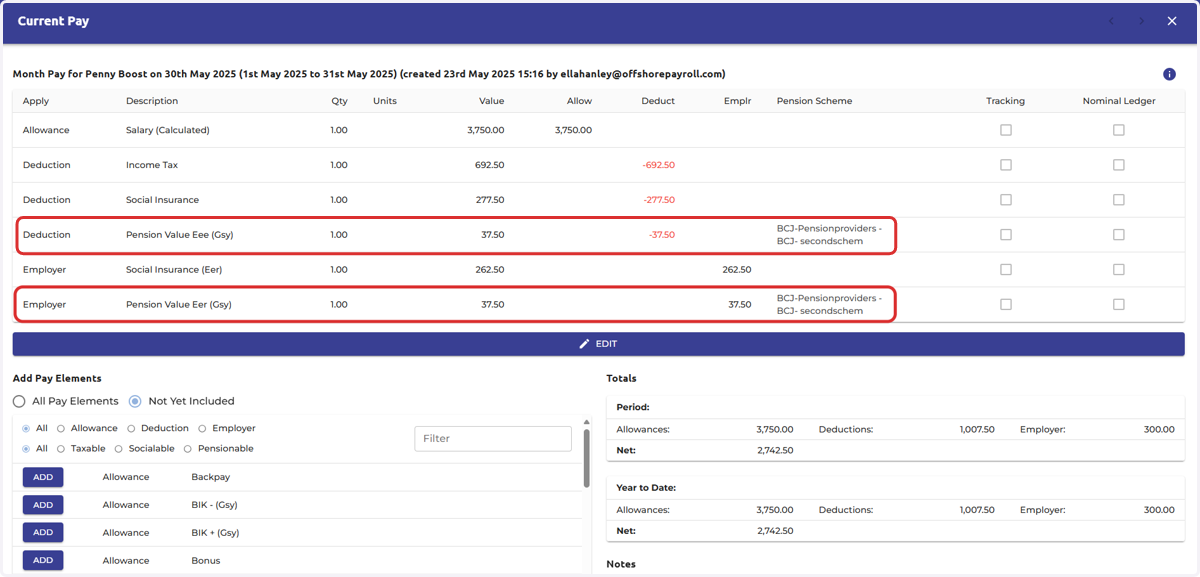Click the -277.50 deduct value
This screenshot has width=1200, height=577.
point(658,200)
